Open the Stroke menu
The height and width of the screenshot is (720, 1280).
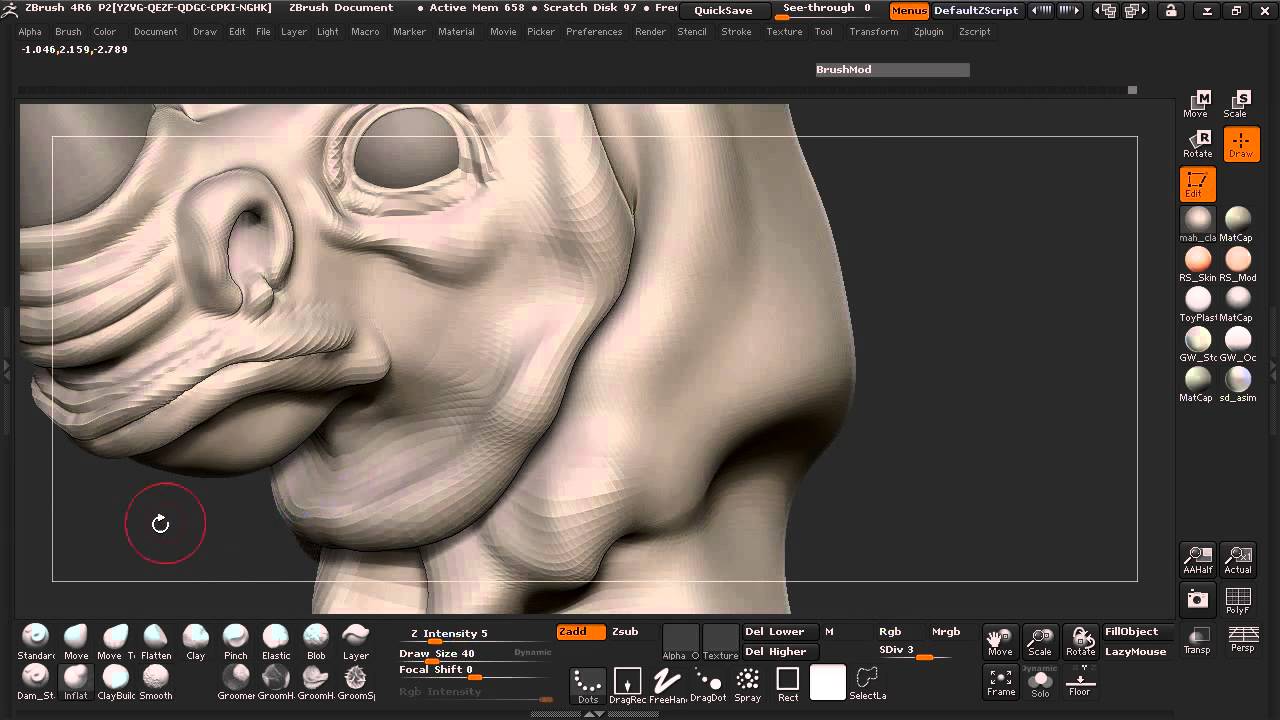click(x=736, y=32)
